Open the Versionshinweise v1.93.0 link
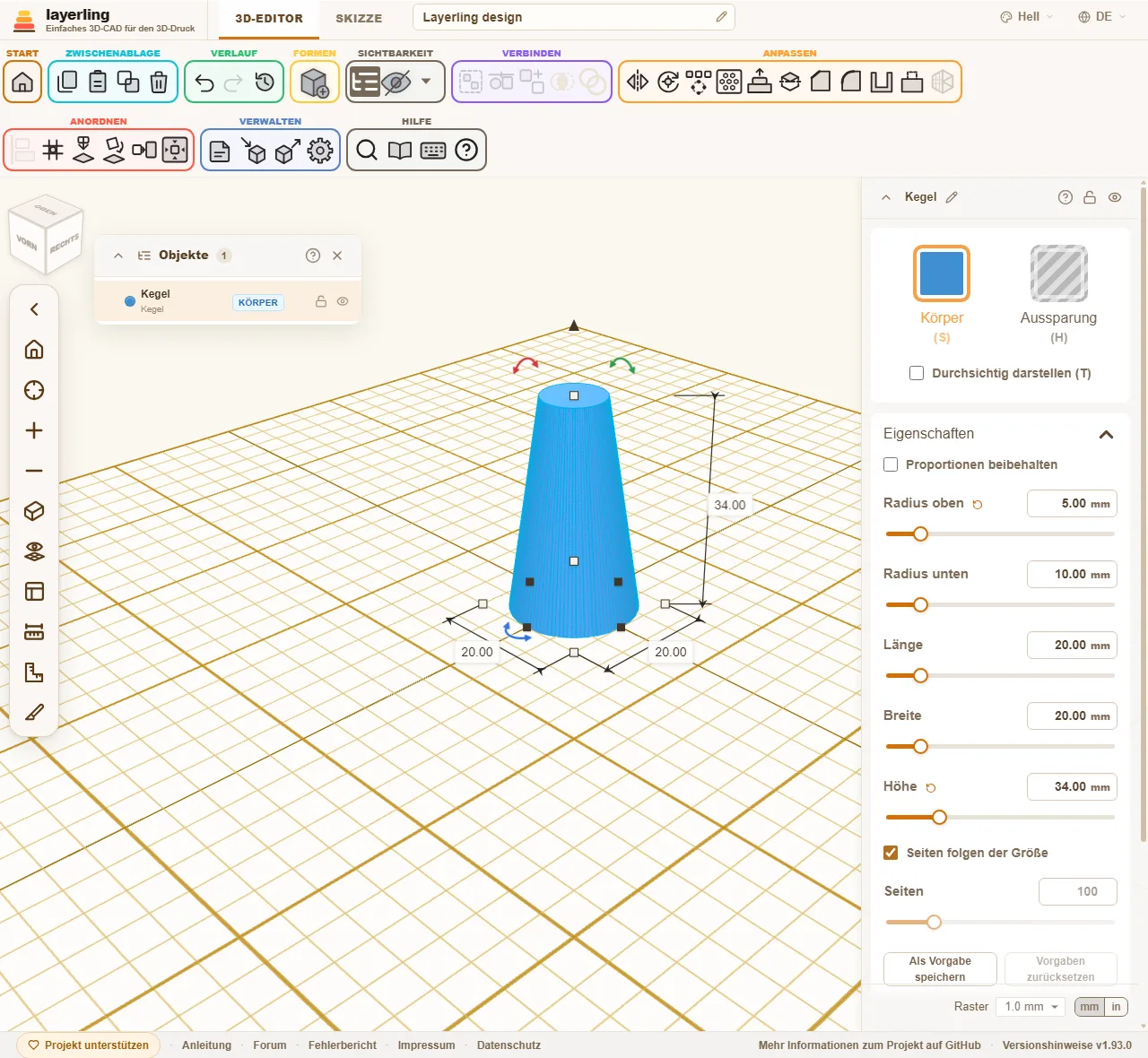This screenshot has height=1058, width=1148. 1067,1045
